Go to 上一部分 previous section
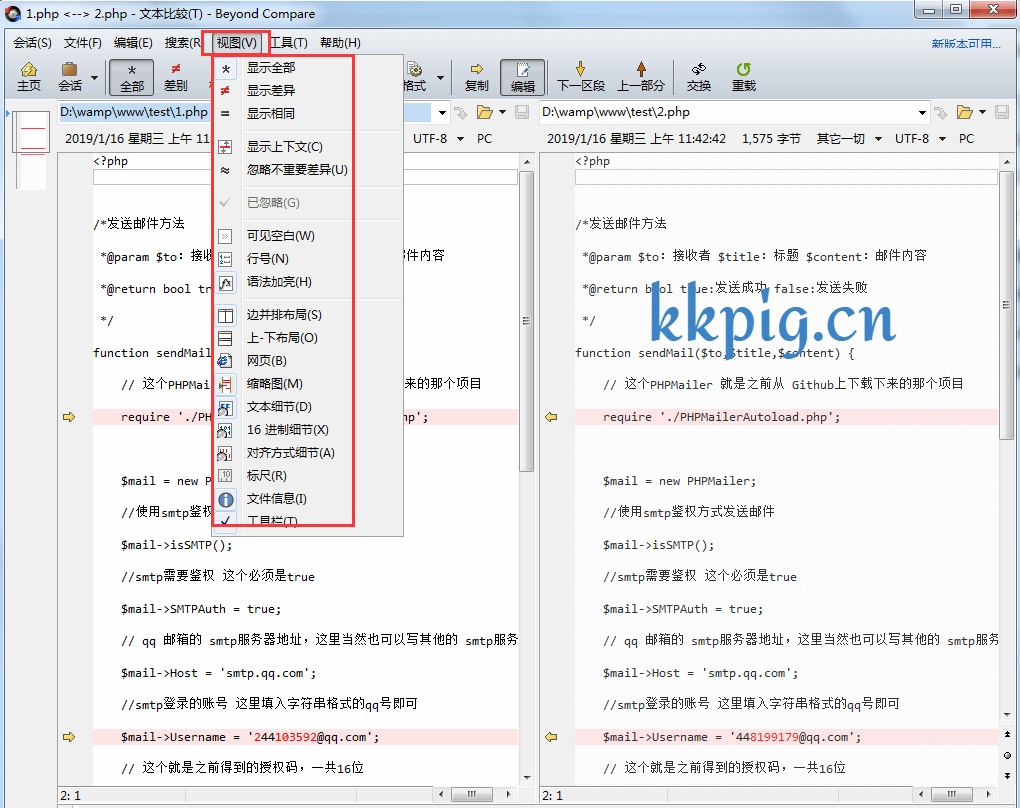The width and height of the screenshot is (1020, 808). [641, 77]
